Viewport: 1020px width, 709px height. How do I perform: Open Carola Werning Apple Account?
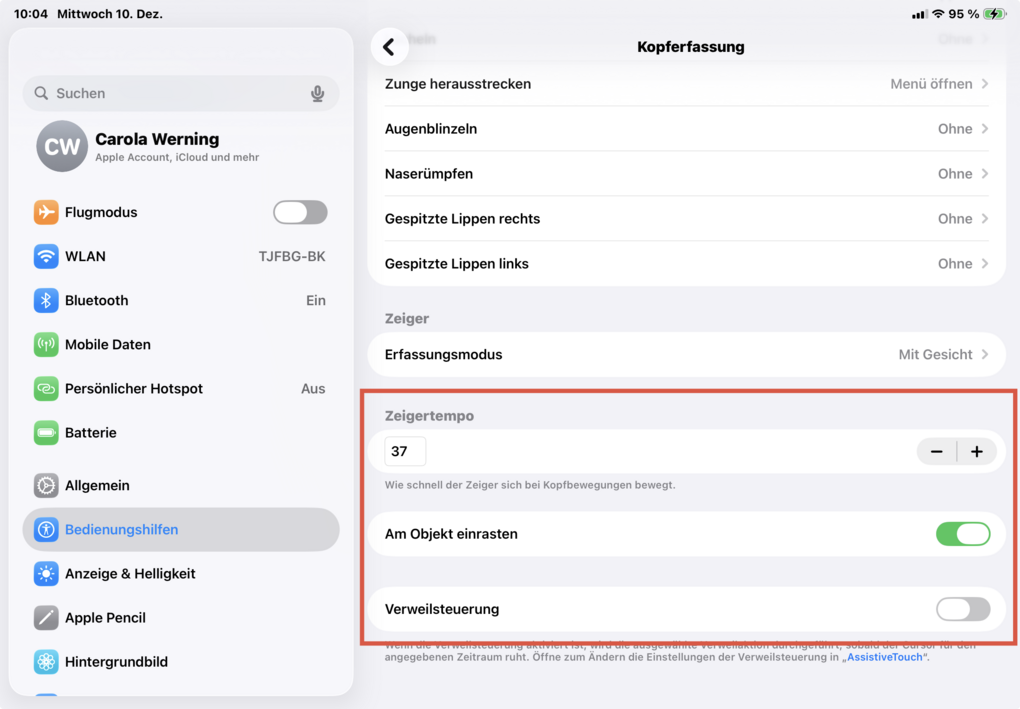pos(157,146)
